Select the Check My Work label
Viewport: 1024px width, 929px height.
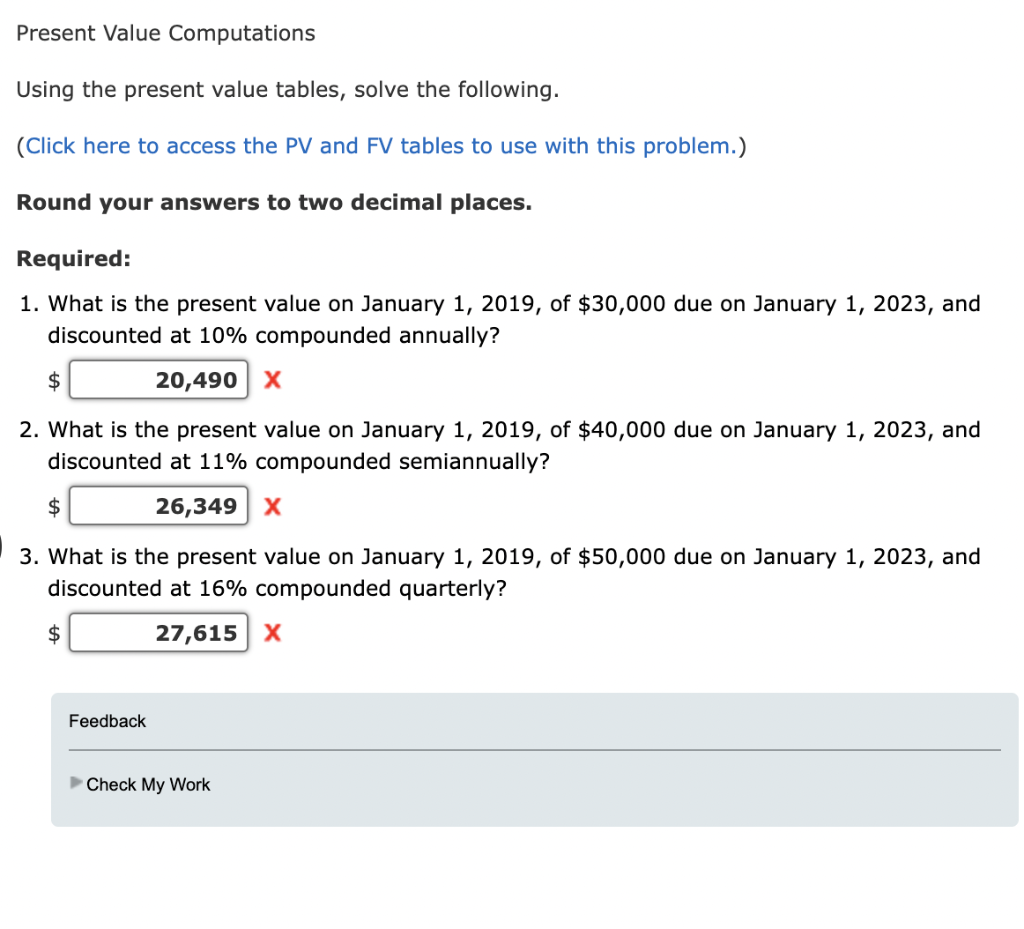point(148,784)
